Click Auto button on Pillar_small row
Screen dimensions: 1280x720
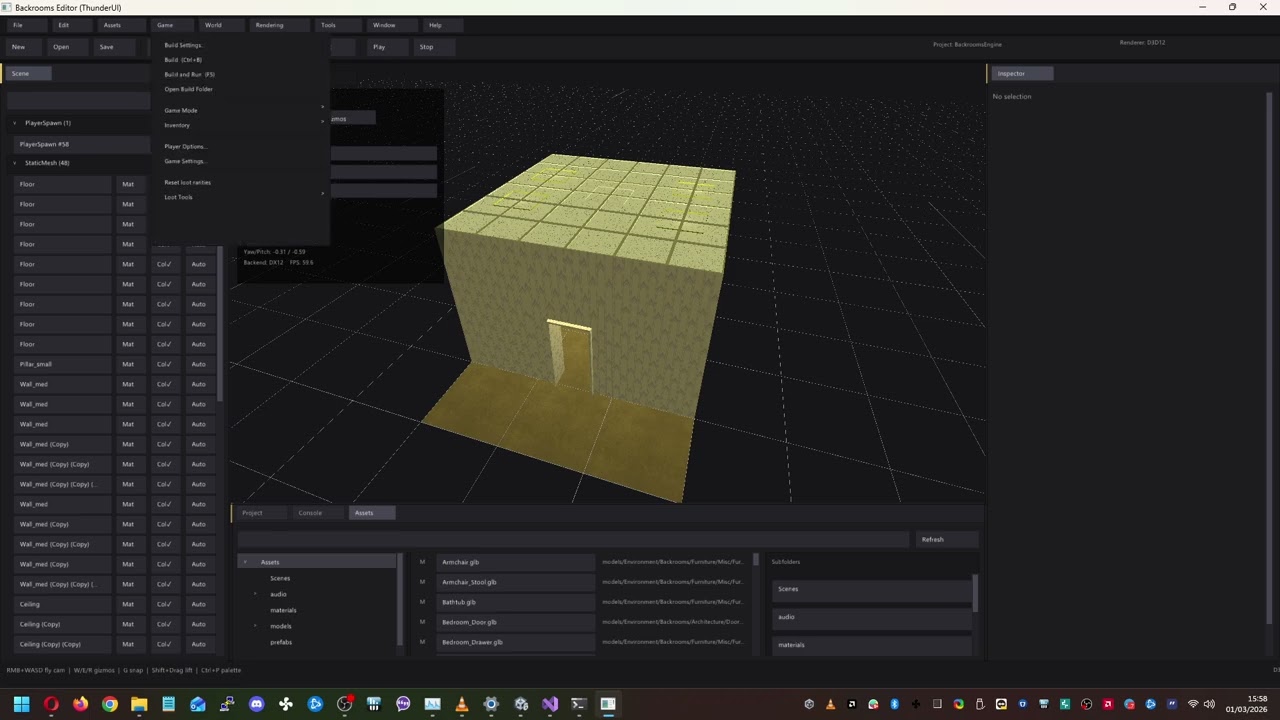(x=199, y=364)
